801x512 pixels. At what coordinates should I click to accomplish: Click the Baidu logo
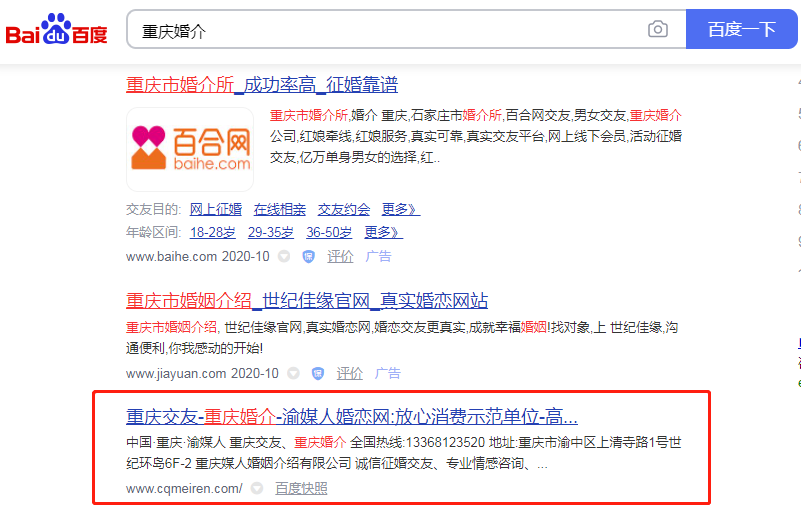point(56,29)
